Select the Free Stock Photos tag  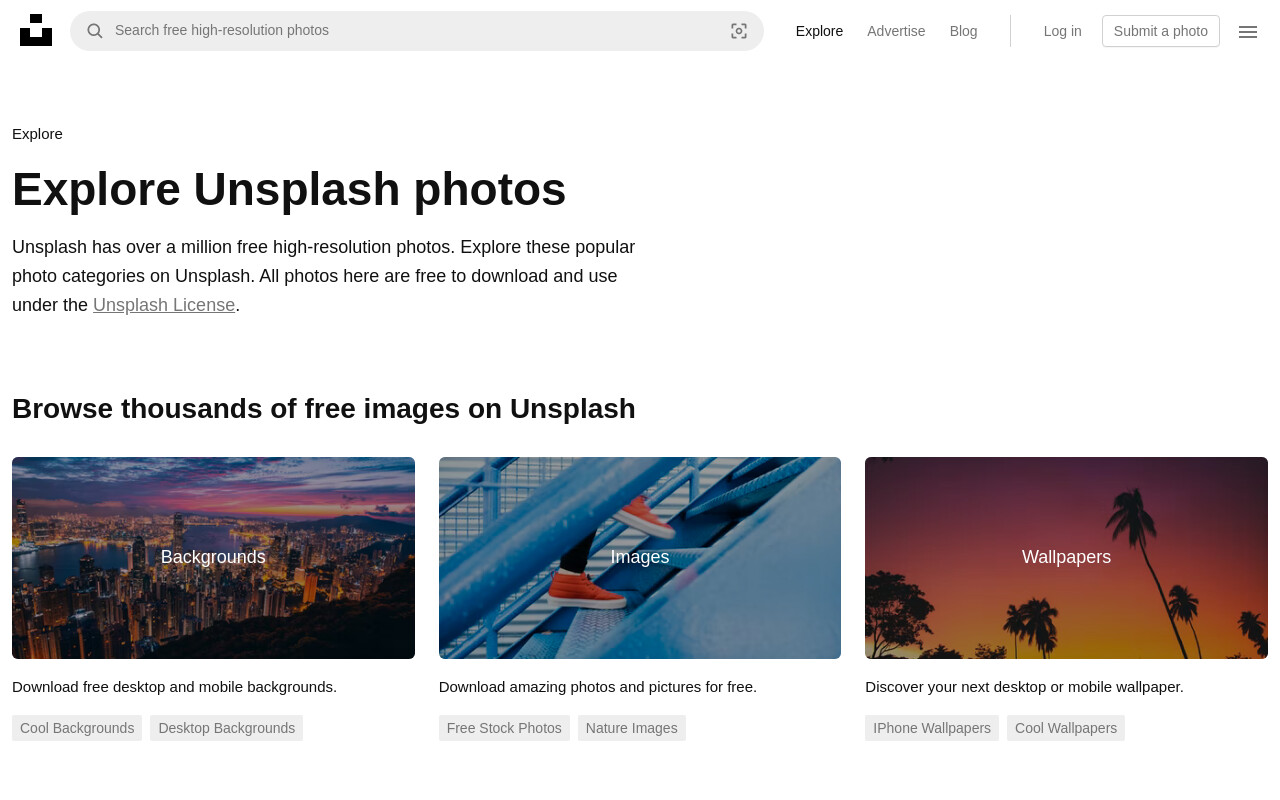tap(504, 728)
